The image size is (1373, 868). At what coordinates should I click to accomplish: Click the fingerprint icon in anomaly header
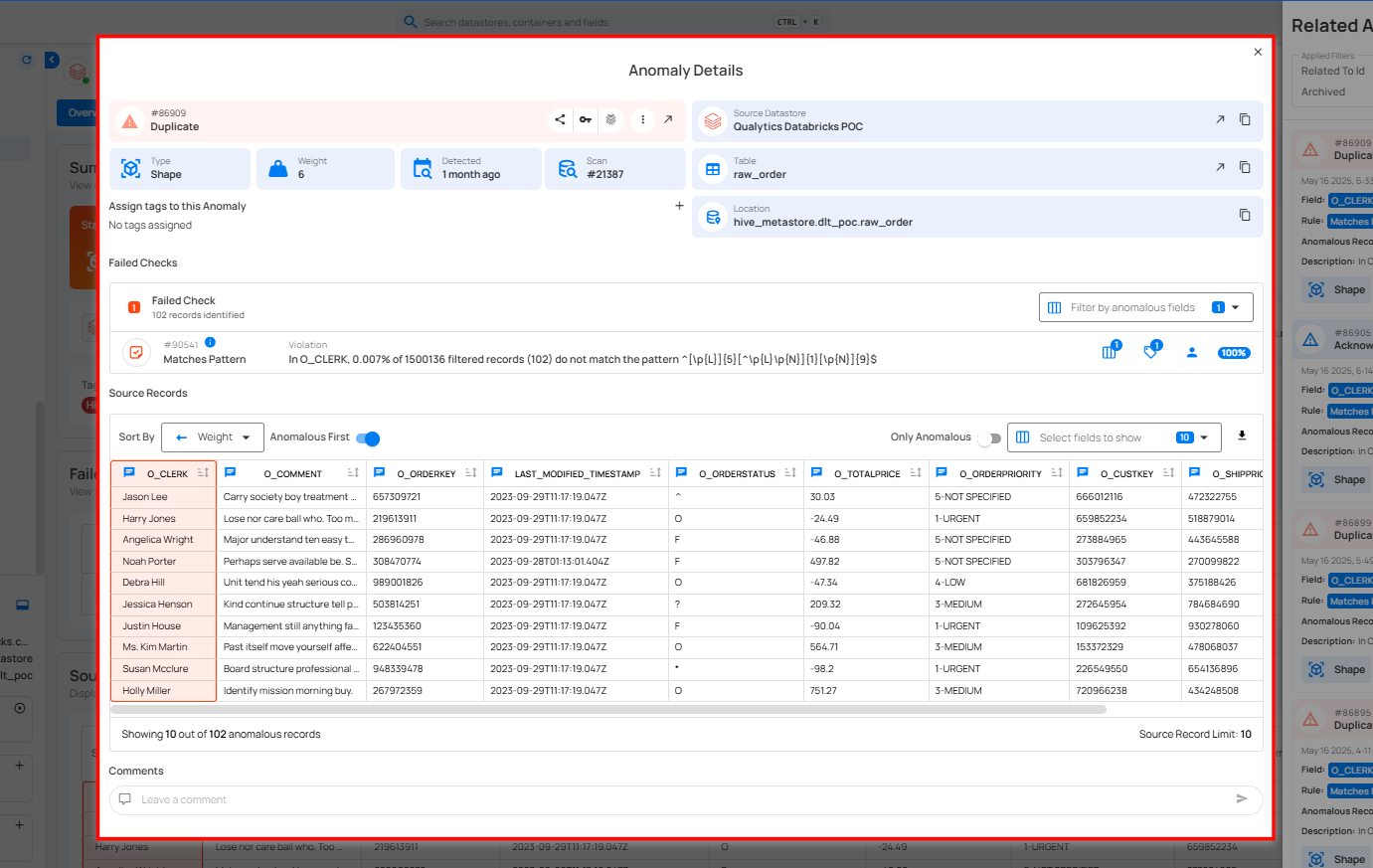click(x=611, y=119)
